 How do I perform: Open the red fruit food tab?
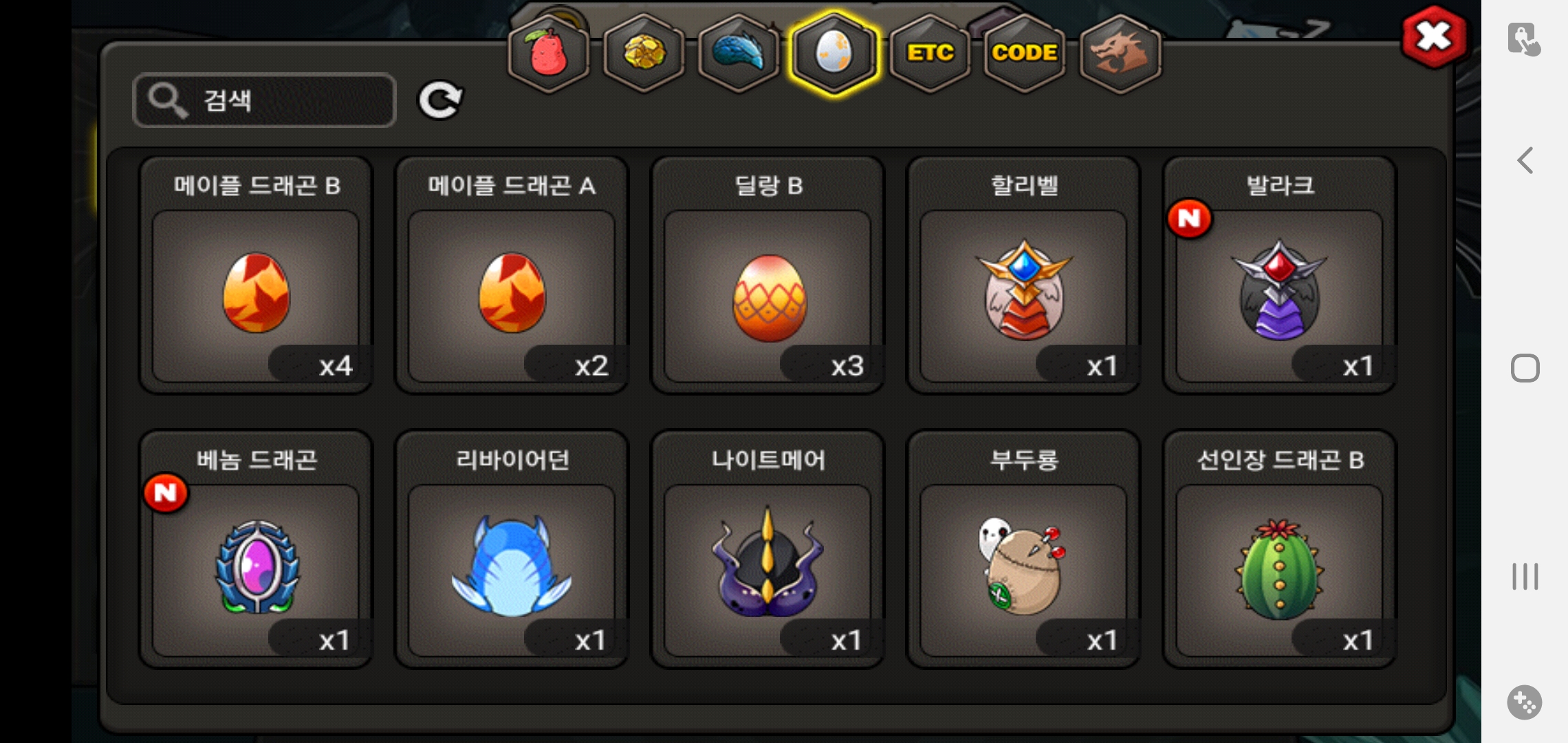point(548,54)
